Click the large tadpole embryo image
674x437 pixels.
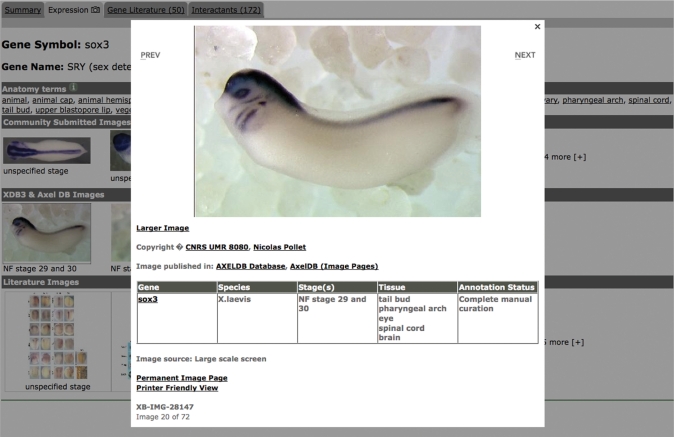click(337, 121)
